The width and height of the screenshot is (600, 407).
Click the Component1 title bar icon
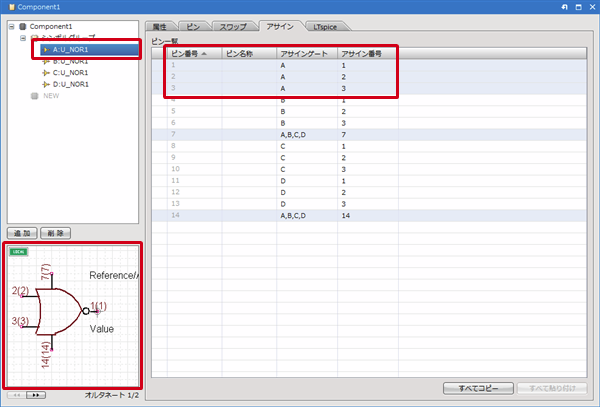tap(9, 7)
